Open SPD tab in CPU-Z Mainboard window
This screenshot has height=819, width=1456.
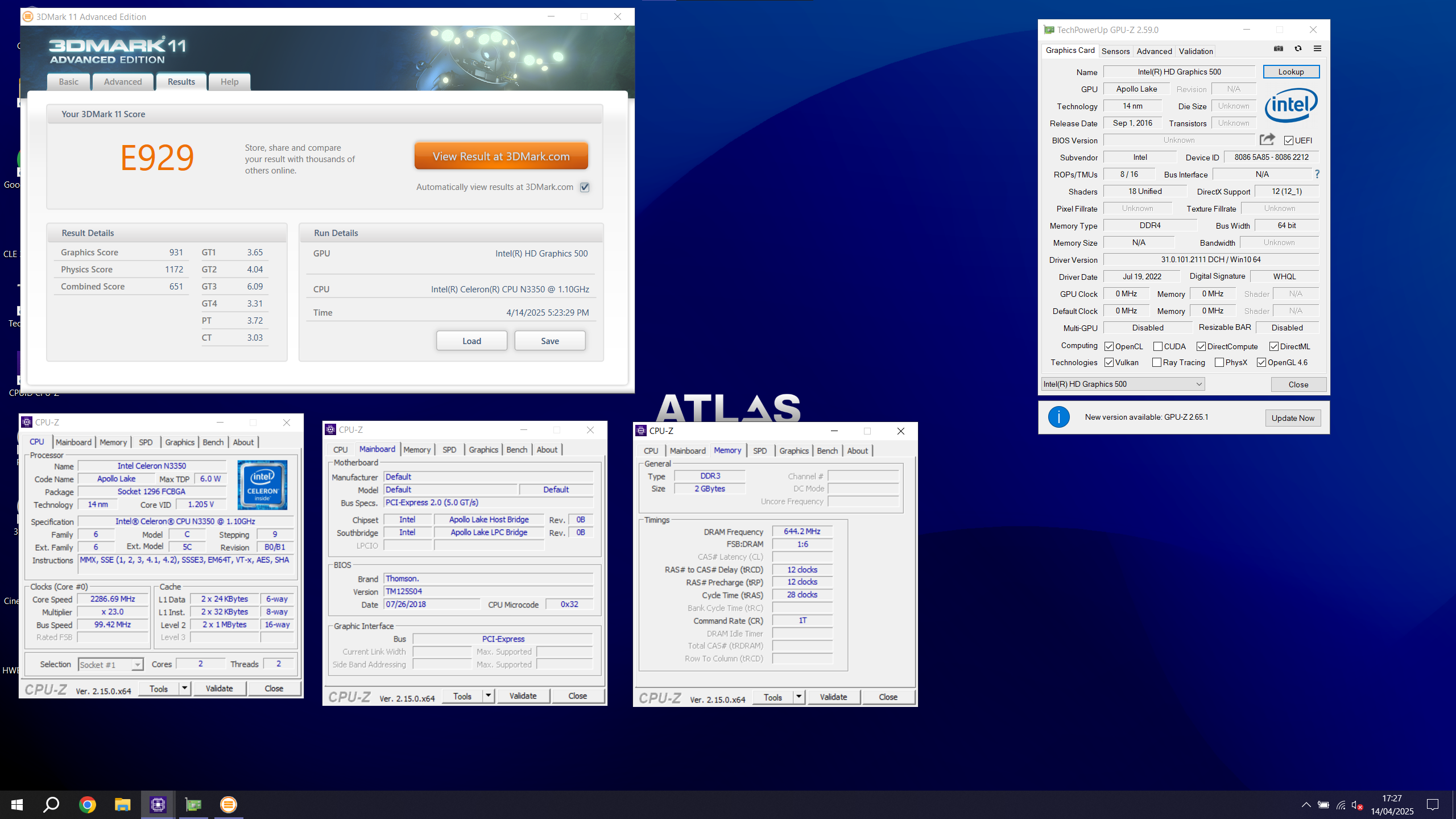point(449,449)
